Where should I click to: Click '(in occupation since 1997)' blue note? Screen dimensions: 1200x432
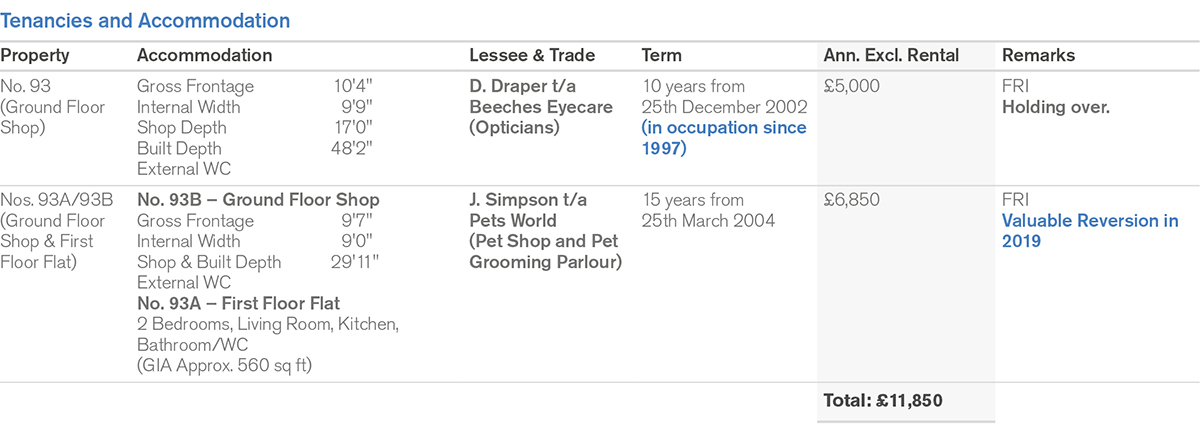pyautogui.click(x=723, y=138)
